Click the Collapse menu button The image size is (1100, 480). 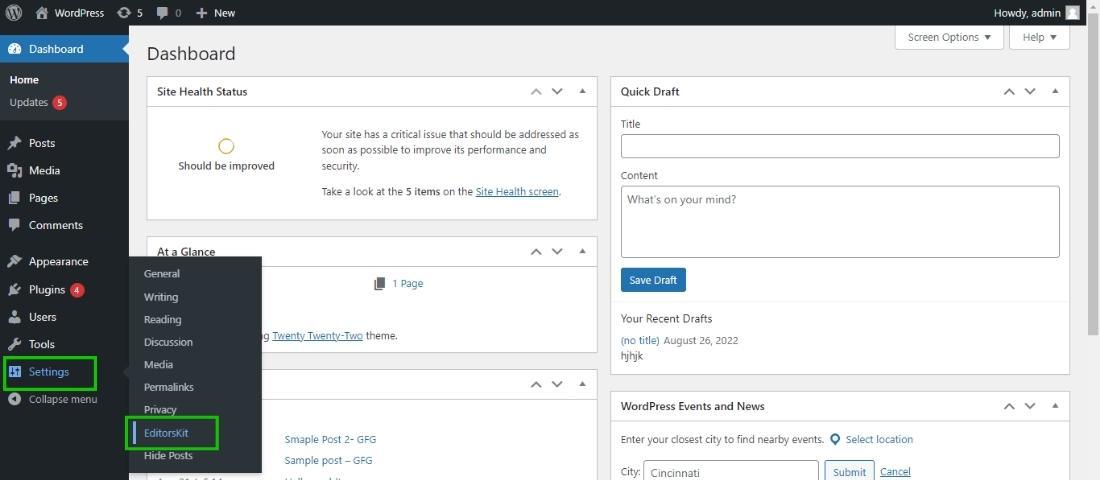[53, 399]
